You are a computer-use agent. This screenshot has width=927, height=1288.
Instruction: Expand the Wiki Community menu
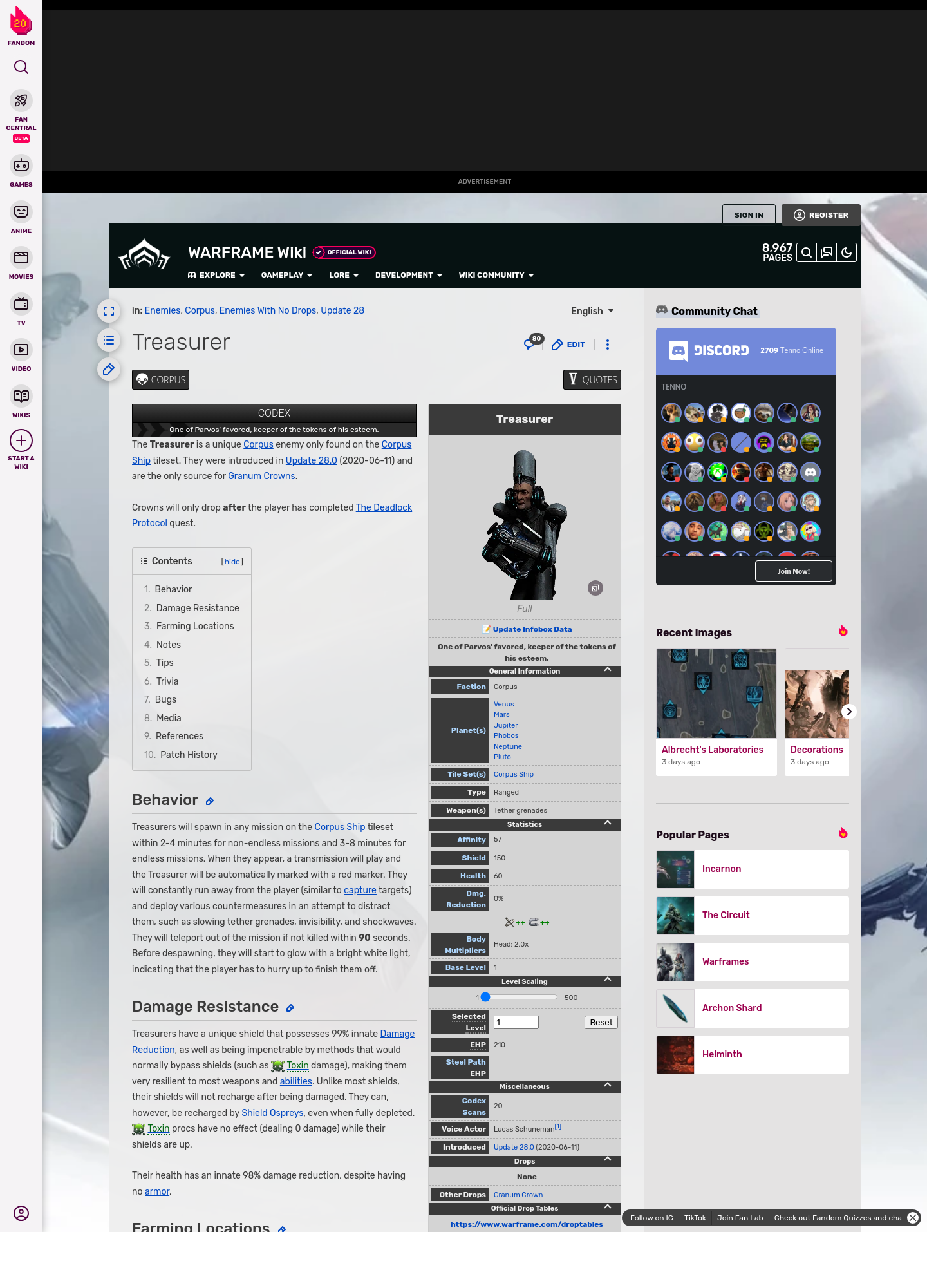pos(496,275)
